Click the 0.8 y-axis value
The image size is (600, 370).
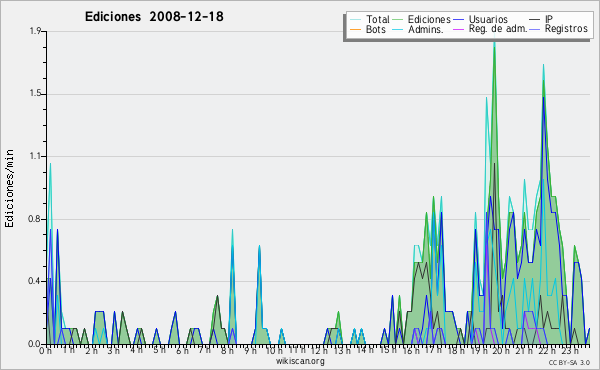pos(34,219)
